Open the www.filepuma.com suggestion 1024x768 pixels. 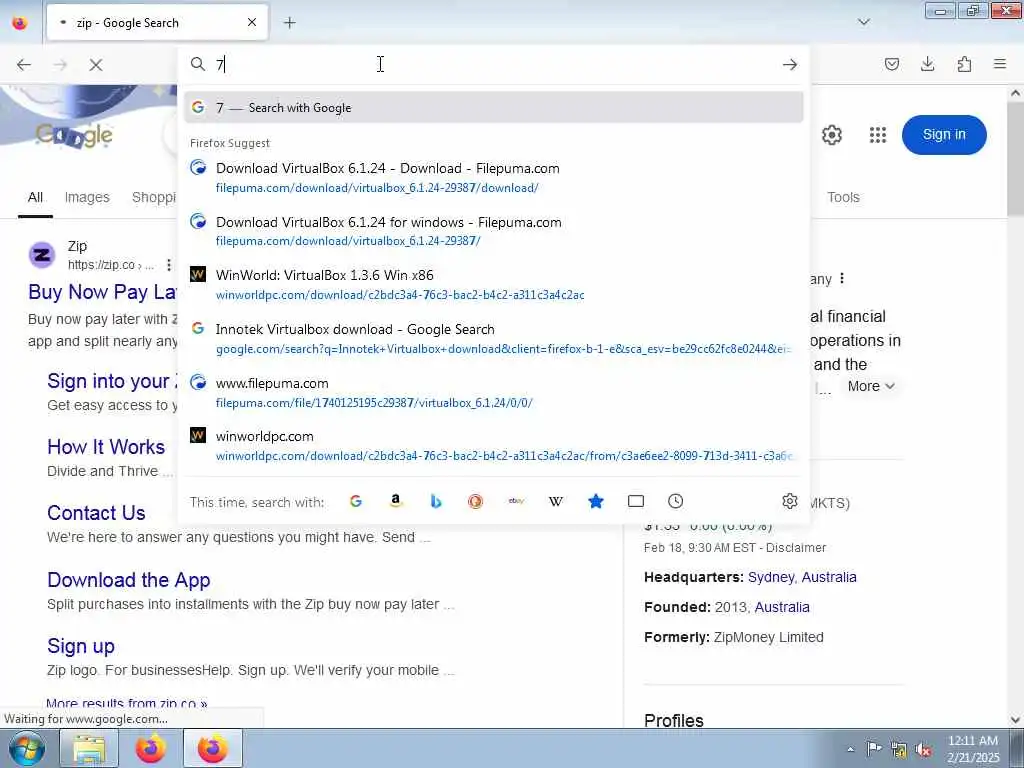pyautogui.click(x=493, y=392)
